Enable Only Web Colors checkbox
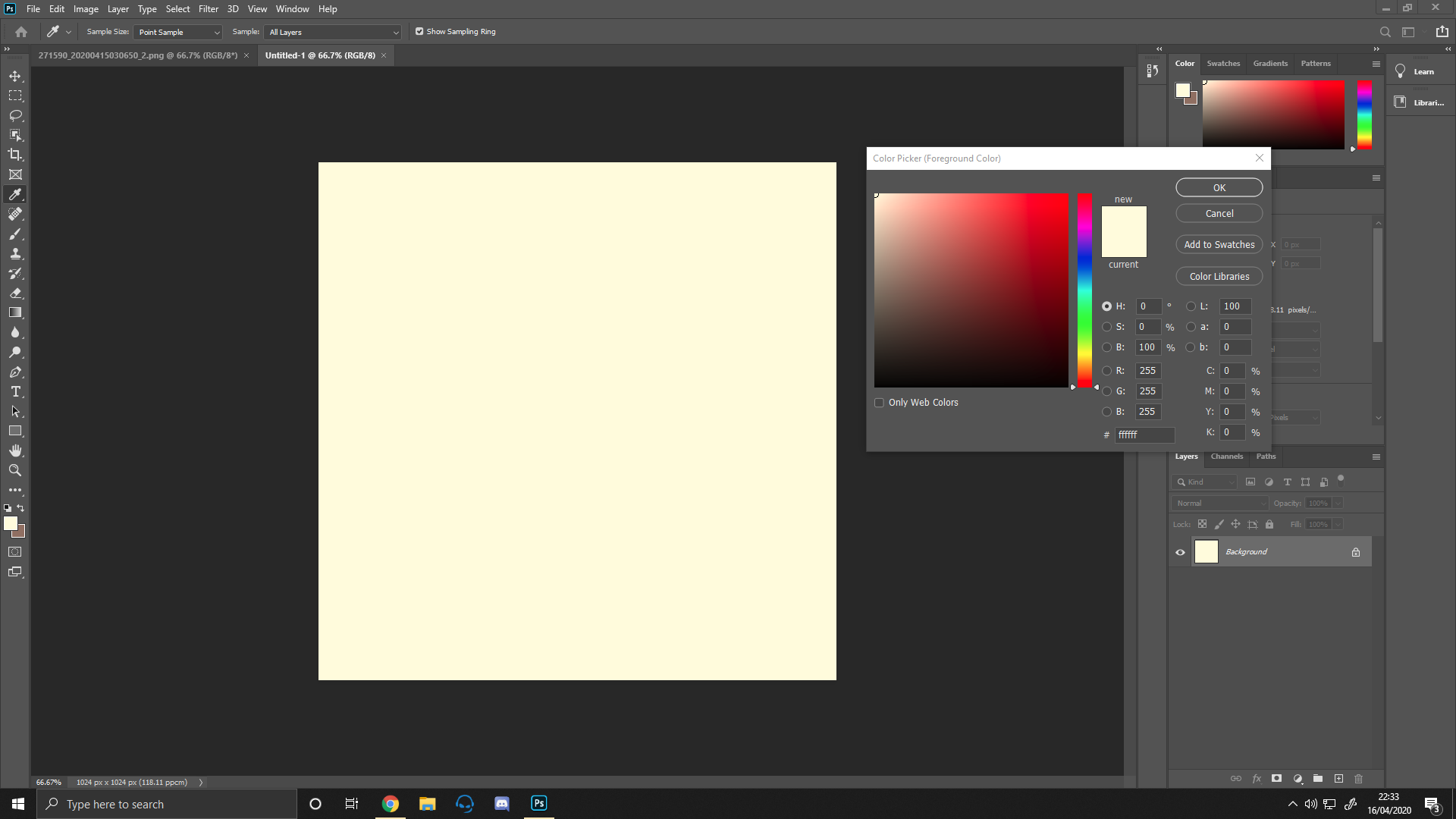The image size is (1456, 819). click(x=880, y=403)
